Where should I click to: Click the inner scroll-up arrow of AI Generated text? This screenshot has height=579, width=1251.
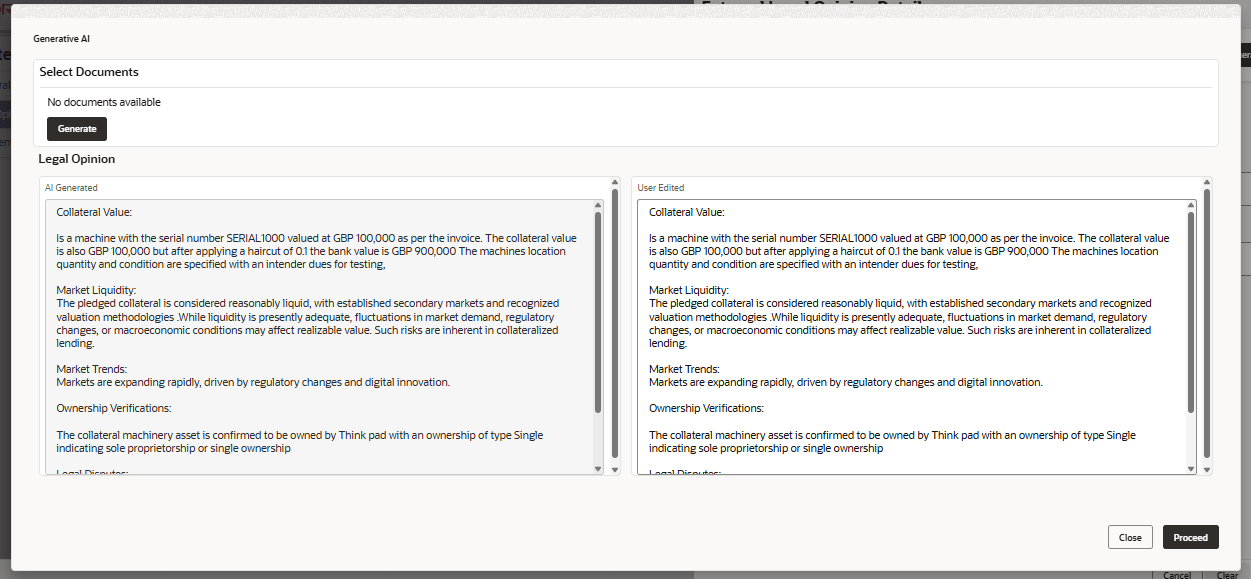(x=598, y=205)
